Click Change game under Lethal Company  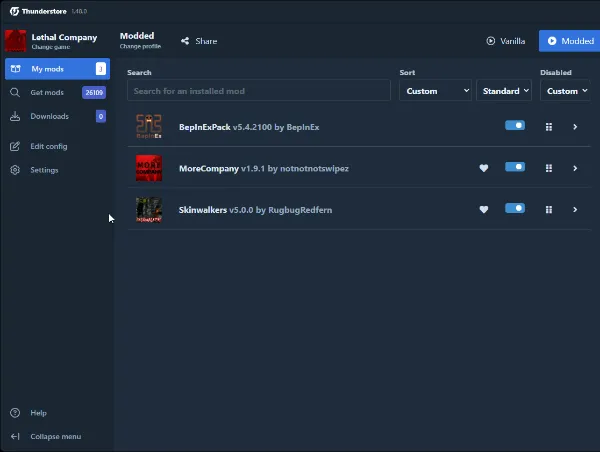(x=51, y=47)
